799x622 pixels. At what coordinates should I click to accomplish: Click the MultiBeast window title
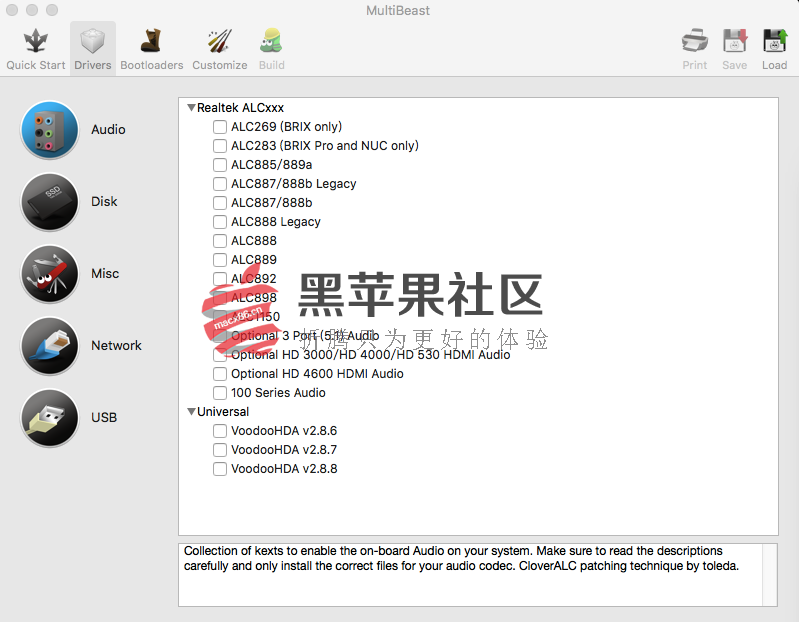[398, 10]
